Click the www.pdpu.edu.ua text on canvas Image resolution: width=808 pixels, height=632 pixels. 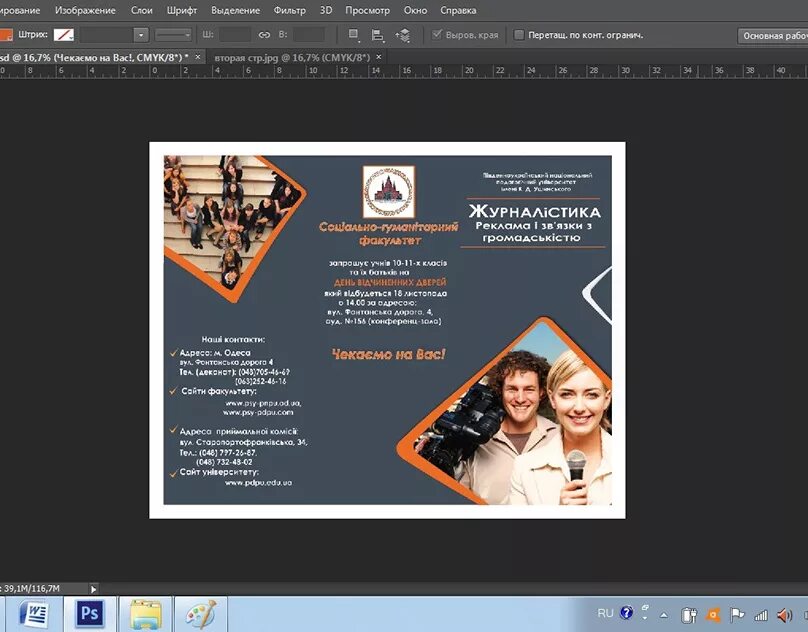[x=259, y=483]
